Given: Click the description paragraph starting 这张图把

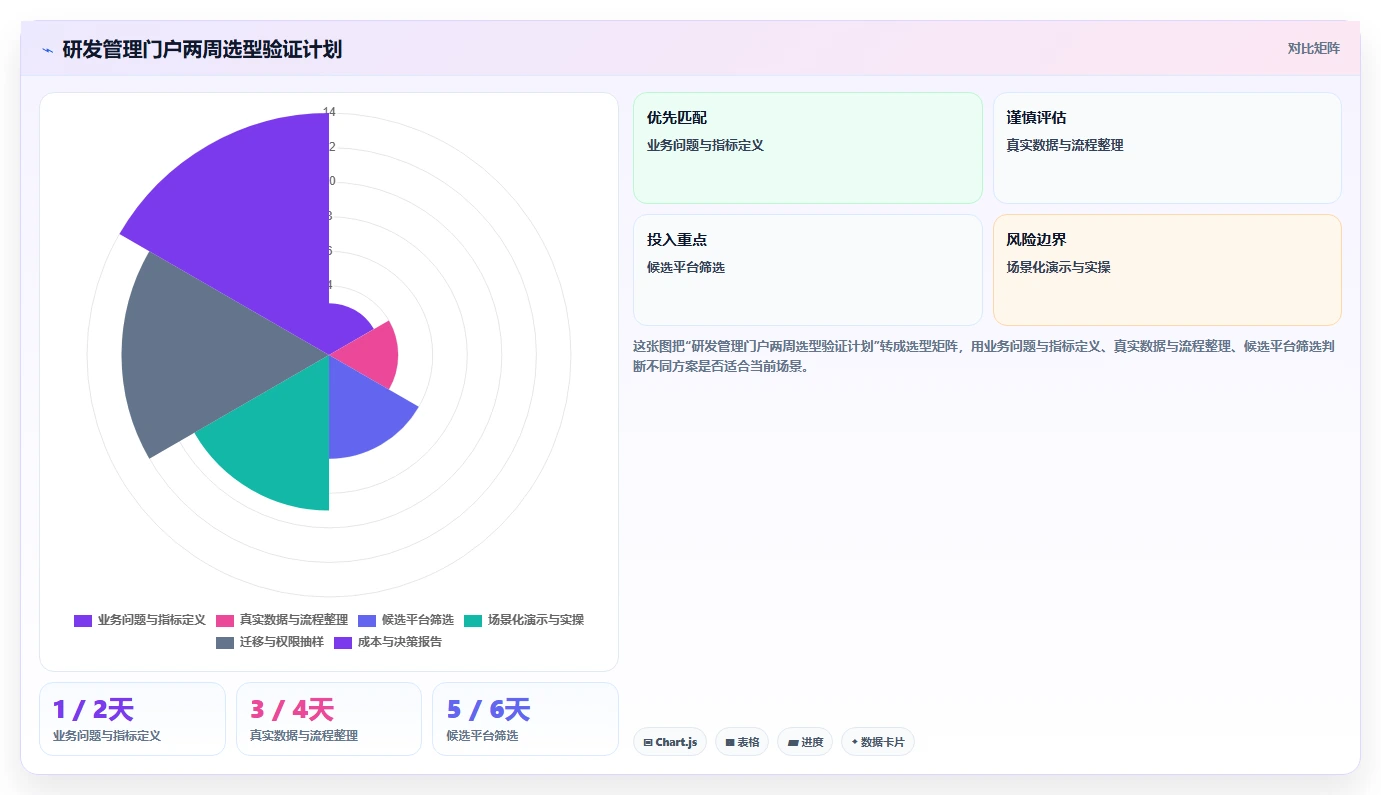Looking at the screenshot, I should point(987,356).
